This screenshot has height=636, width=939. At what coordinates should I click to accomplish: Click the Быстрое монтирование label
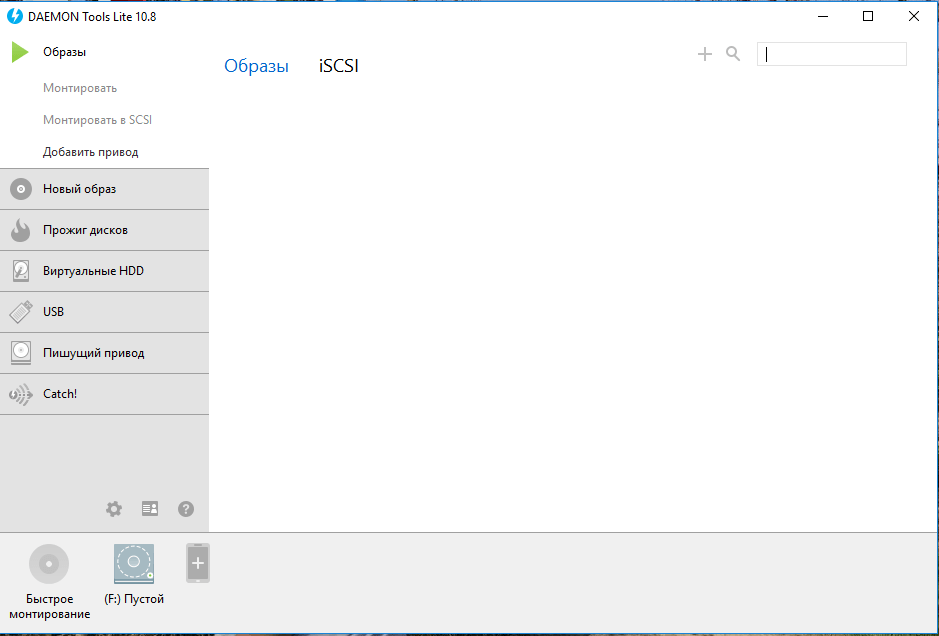[50, 607]
